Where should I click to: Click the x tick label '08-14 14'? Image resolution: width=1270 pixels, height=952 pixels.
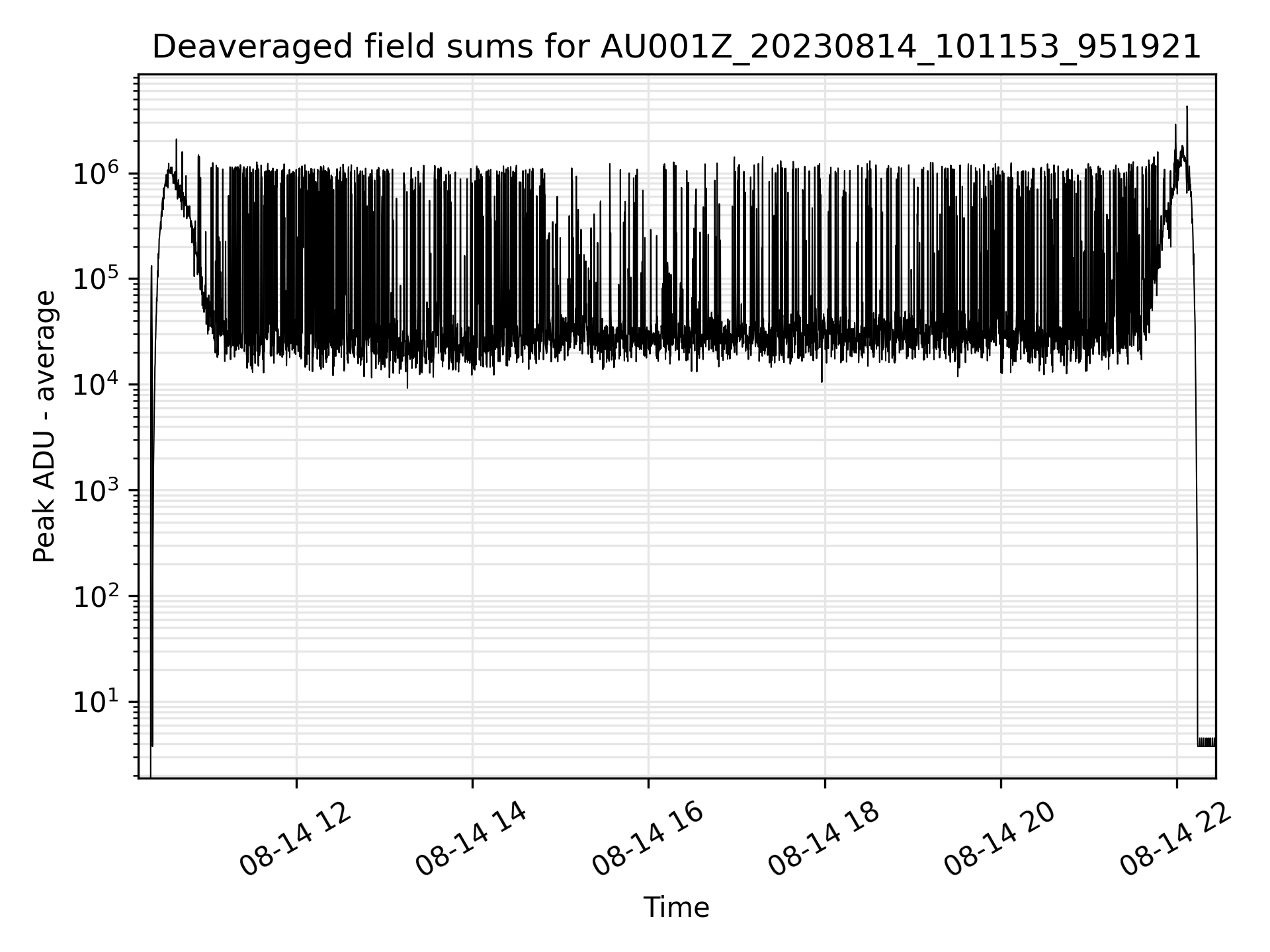[471, 839]
